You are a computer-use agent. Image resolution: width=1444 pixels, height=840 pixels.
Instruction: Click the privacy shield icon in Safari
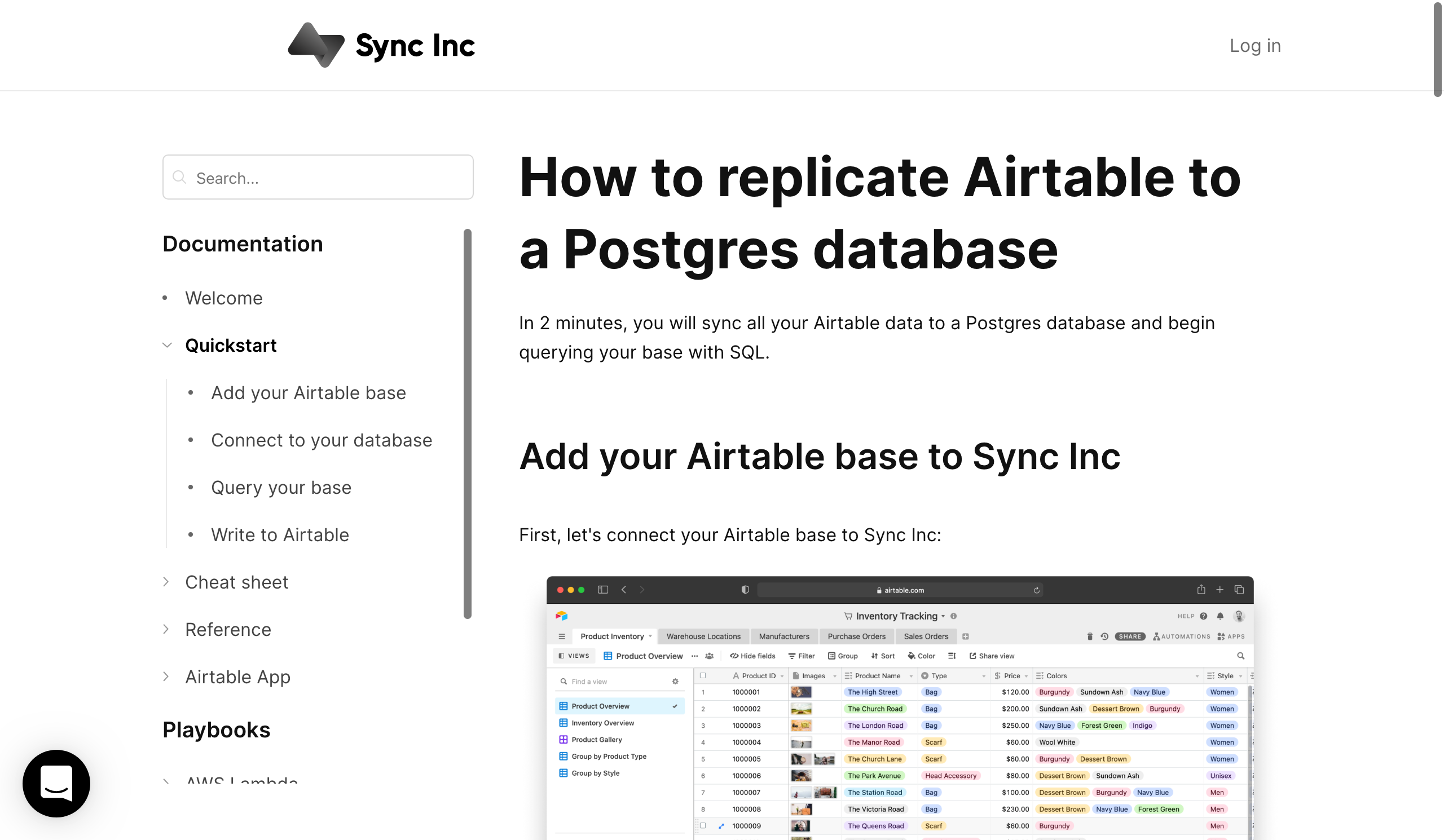(745, 590)
